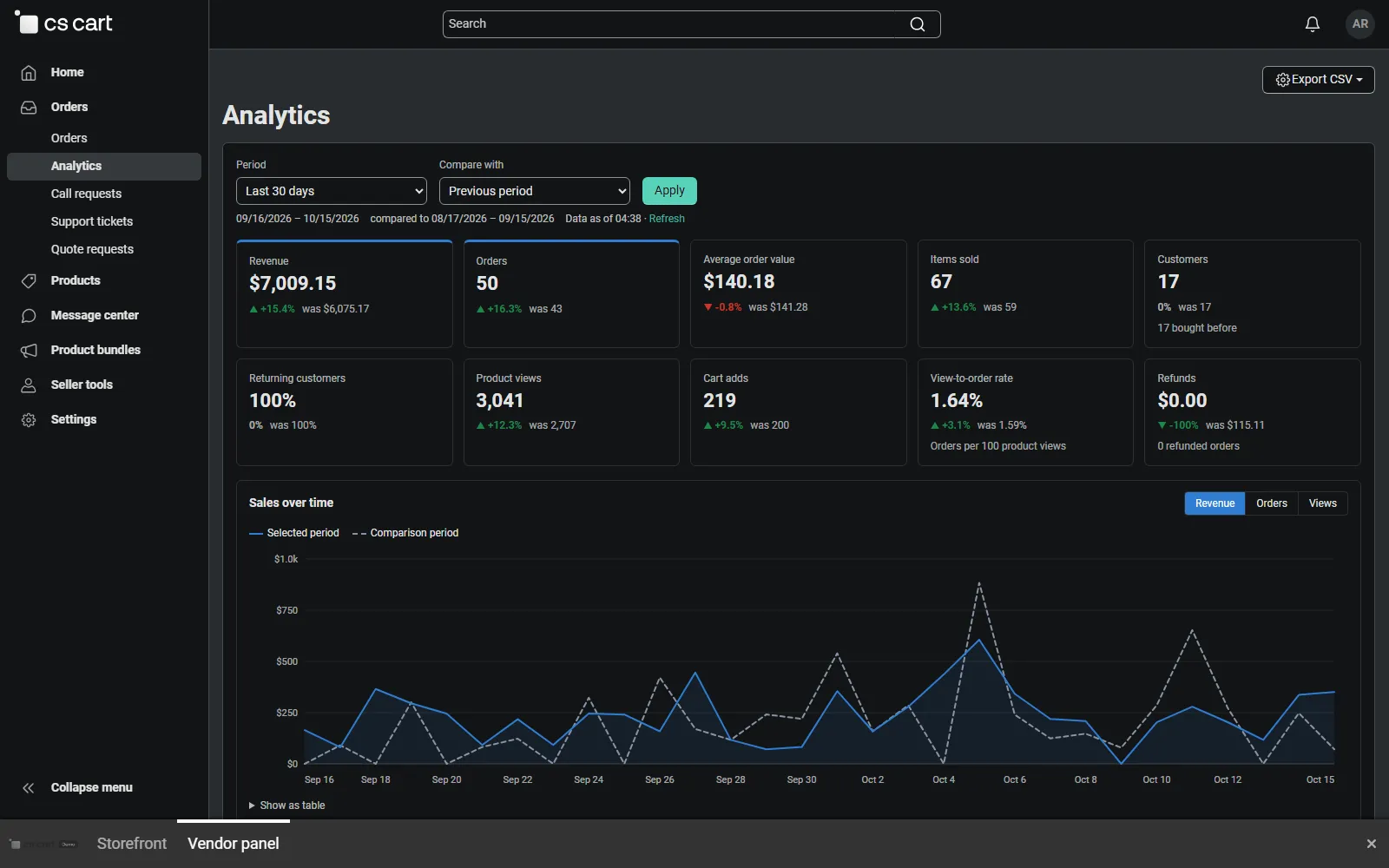Click the "17 bought before" text
Viewport: 1389px width, 868px height.
(x=1197, y=328)
